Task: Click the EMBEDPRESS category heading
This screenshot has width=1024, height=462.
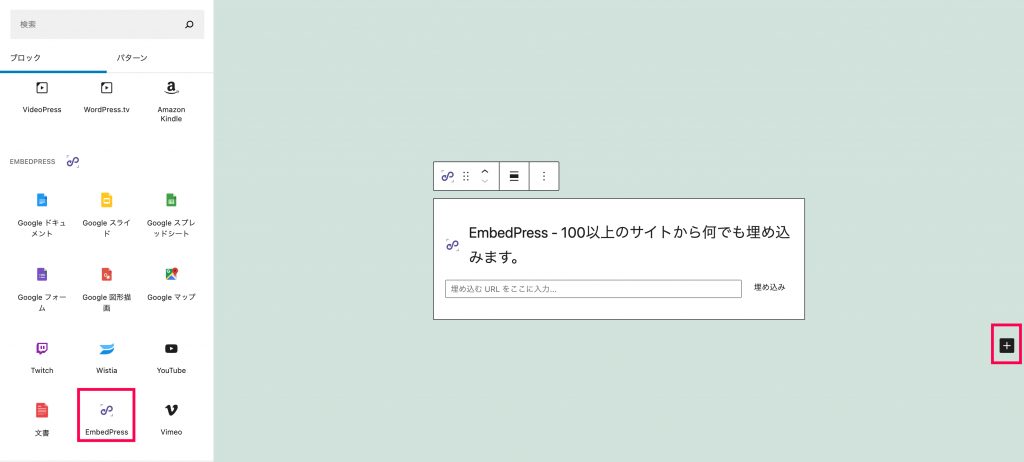Action: [x=33, y=161]
